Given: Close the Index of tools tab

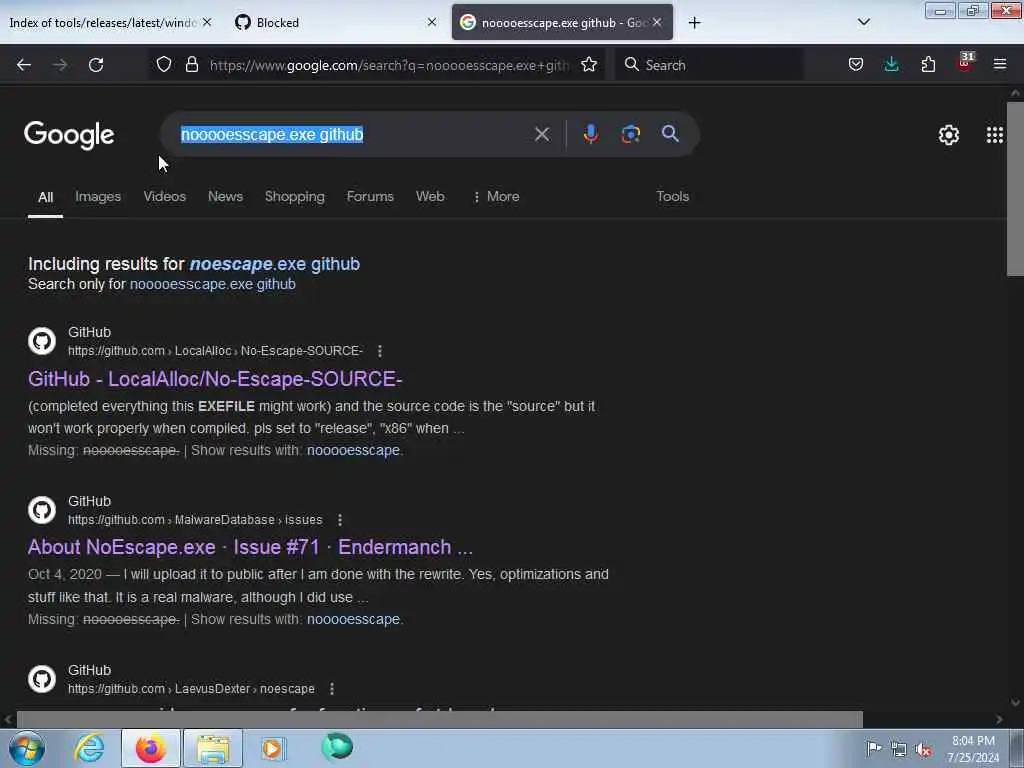Looking at the screenshot, I should click(x=207, y=22).
